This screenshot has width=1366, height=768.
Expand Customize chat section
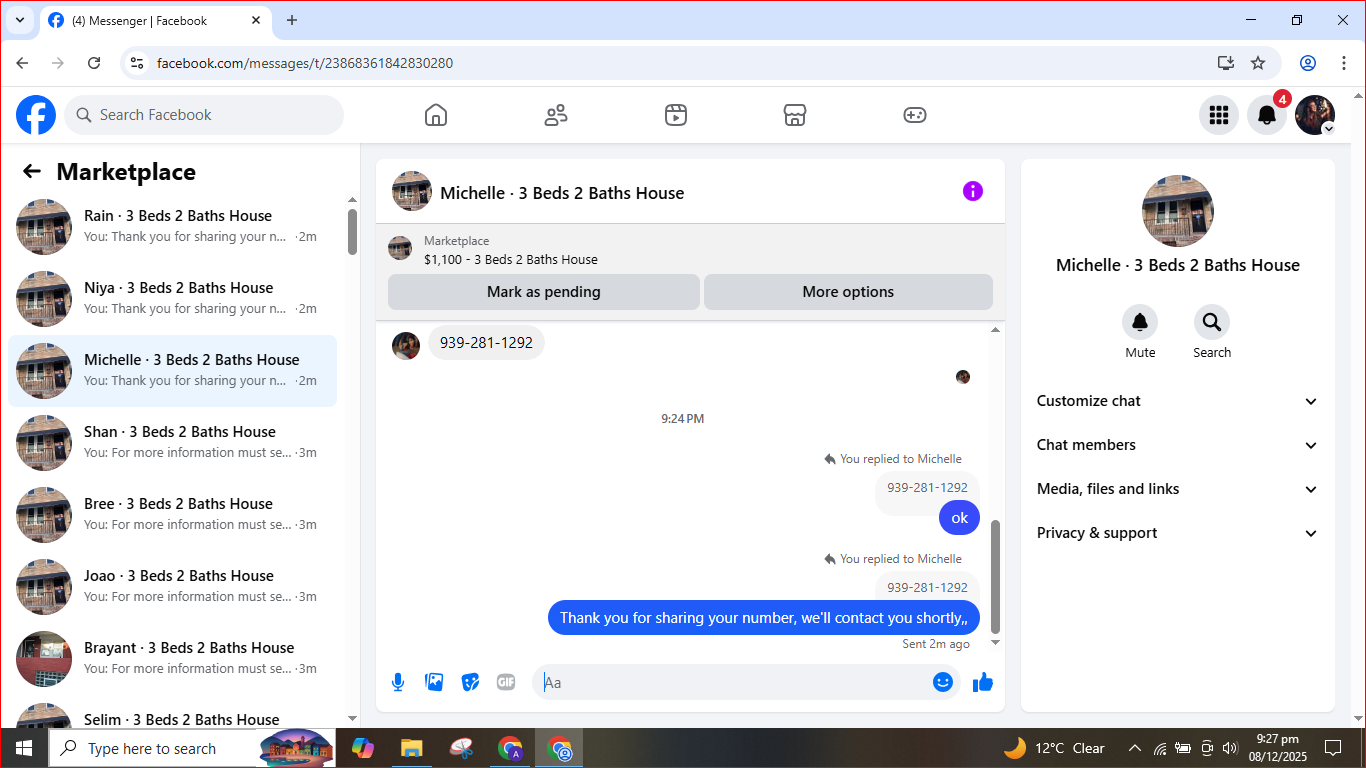point(1178,401)
